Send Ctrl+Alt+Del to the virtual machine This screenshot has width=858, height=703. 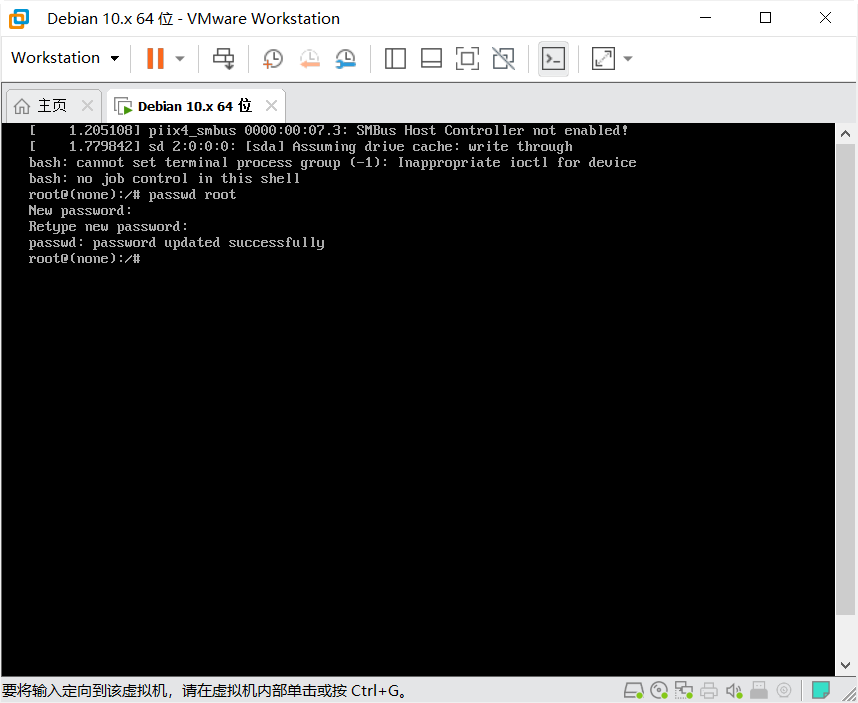click(223, 59)
